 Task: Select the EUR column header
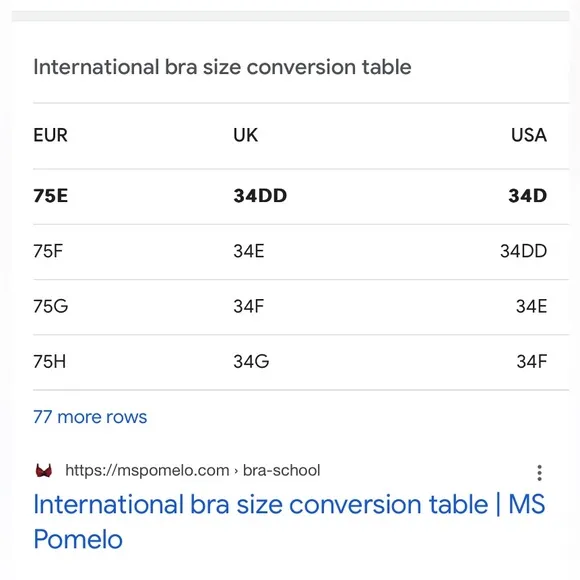50,135
